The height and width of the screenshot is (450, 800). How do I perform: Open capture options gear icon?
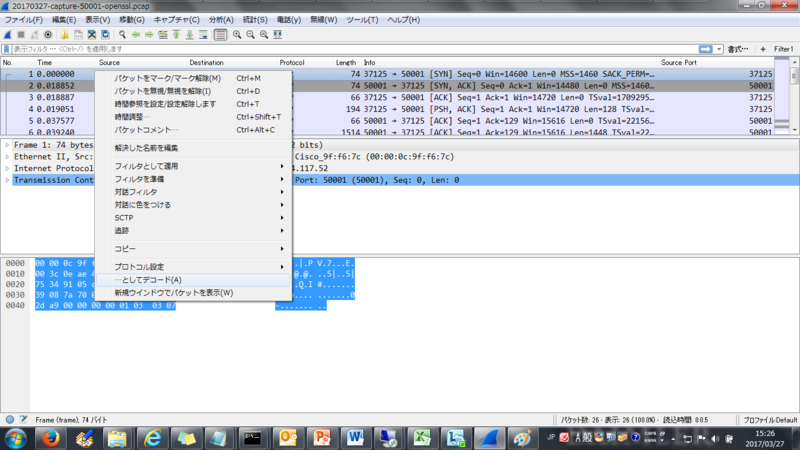(x=48, y=35)
